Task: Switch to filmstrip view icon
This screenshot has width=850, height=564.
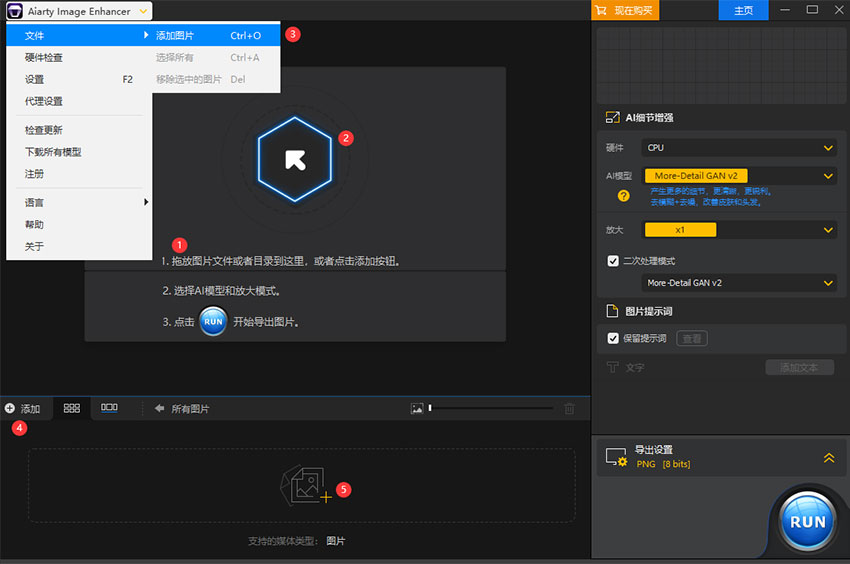Action: [109, 408]
